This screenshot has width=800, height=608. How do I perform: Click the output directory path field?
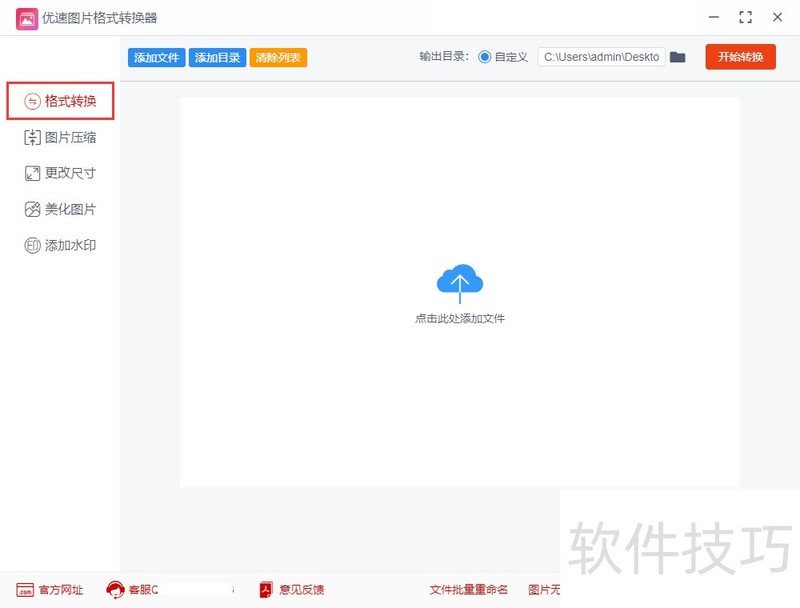tap(601, 57)
